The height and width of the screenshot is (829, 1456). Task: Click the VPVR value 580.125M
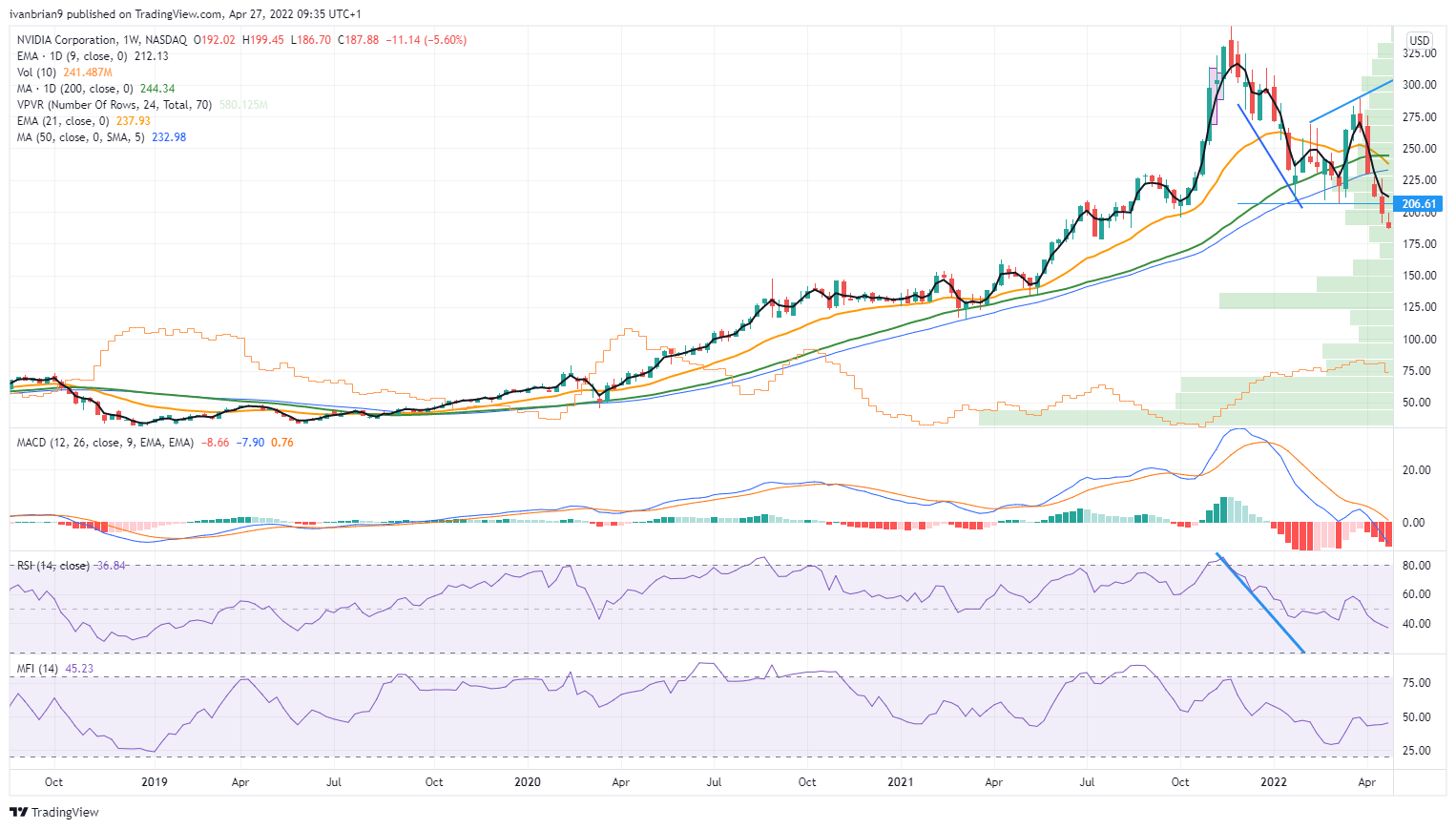tap(243, 105)
